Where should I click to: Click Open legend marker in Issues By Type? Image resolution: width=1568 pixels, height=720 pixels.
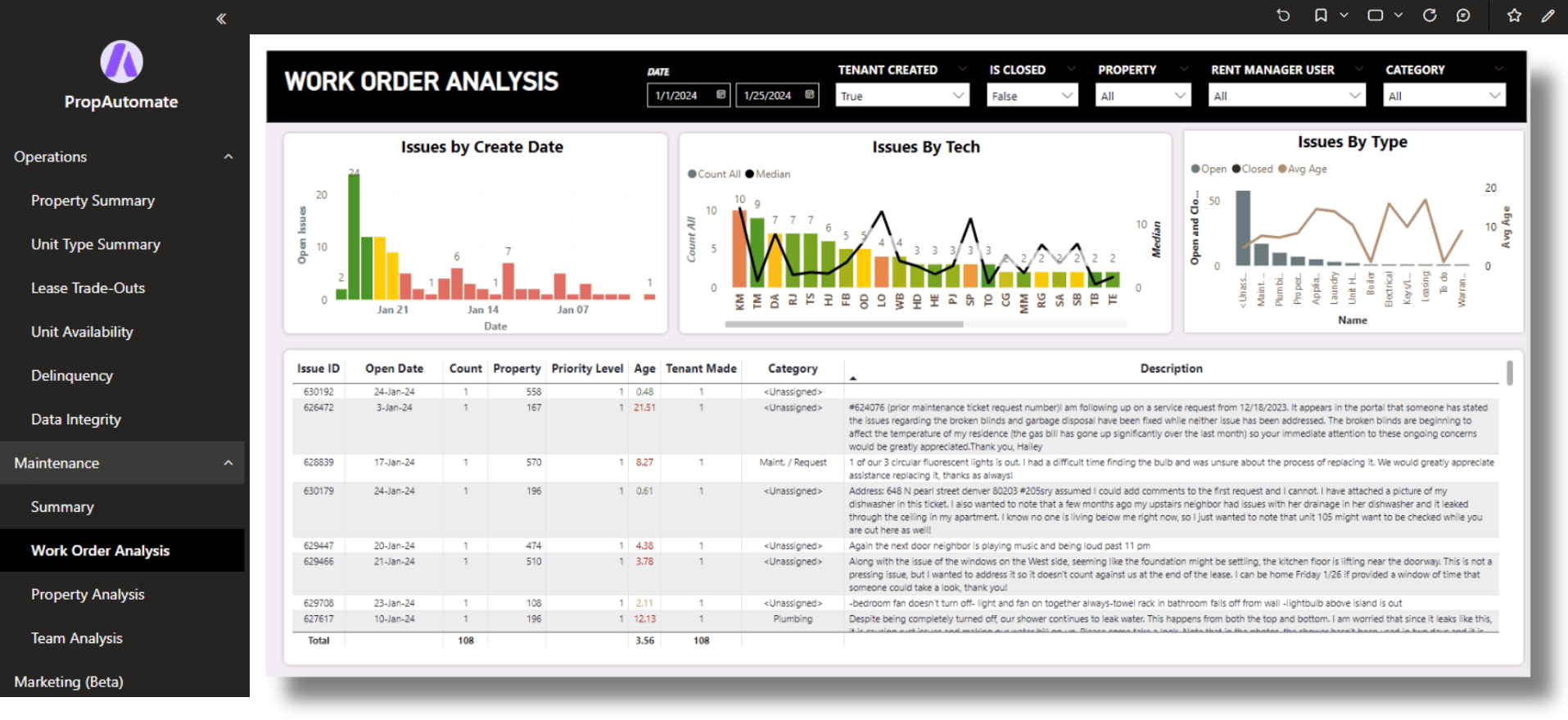tap(1195, 169)
